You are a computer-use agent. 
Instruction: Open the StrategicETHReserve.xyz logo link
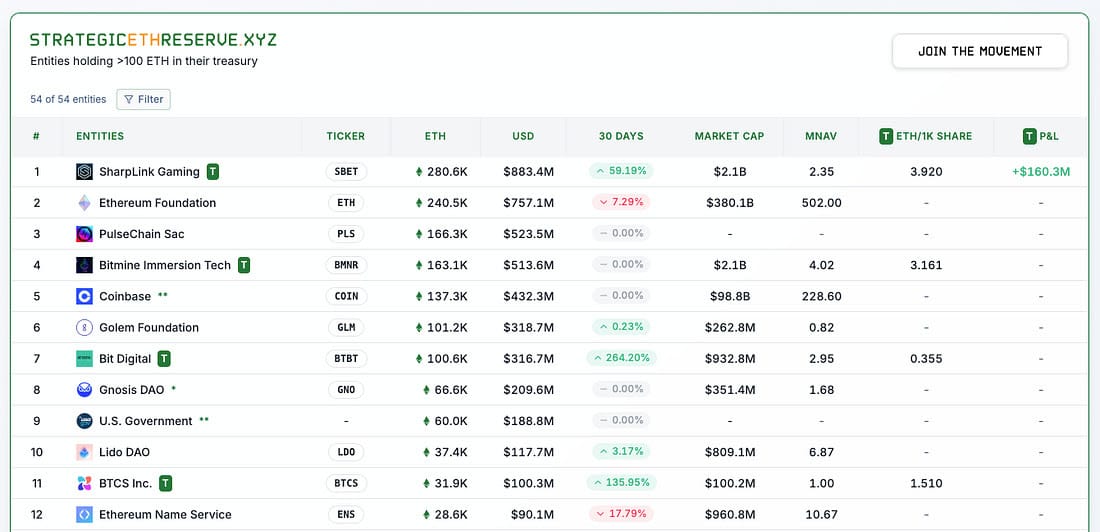pyautogui.click(x=154, y=40)
